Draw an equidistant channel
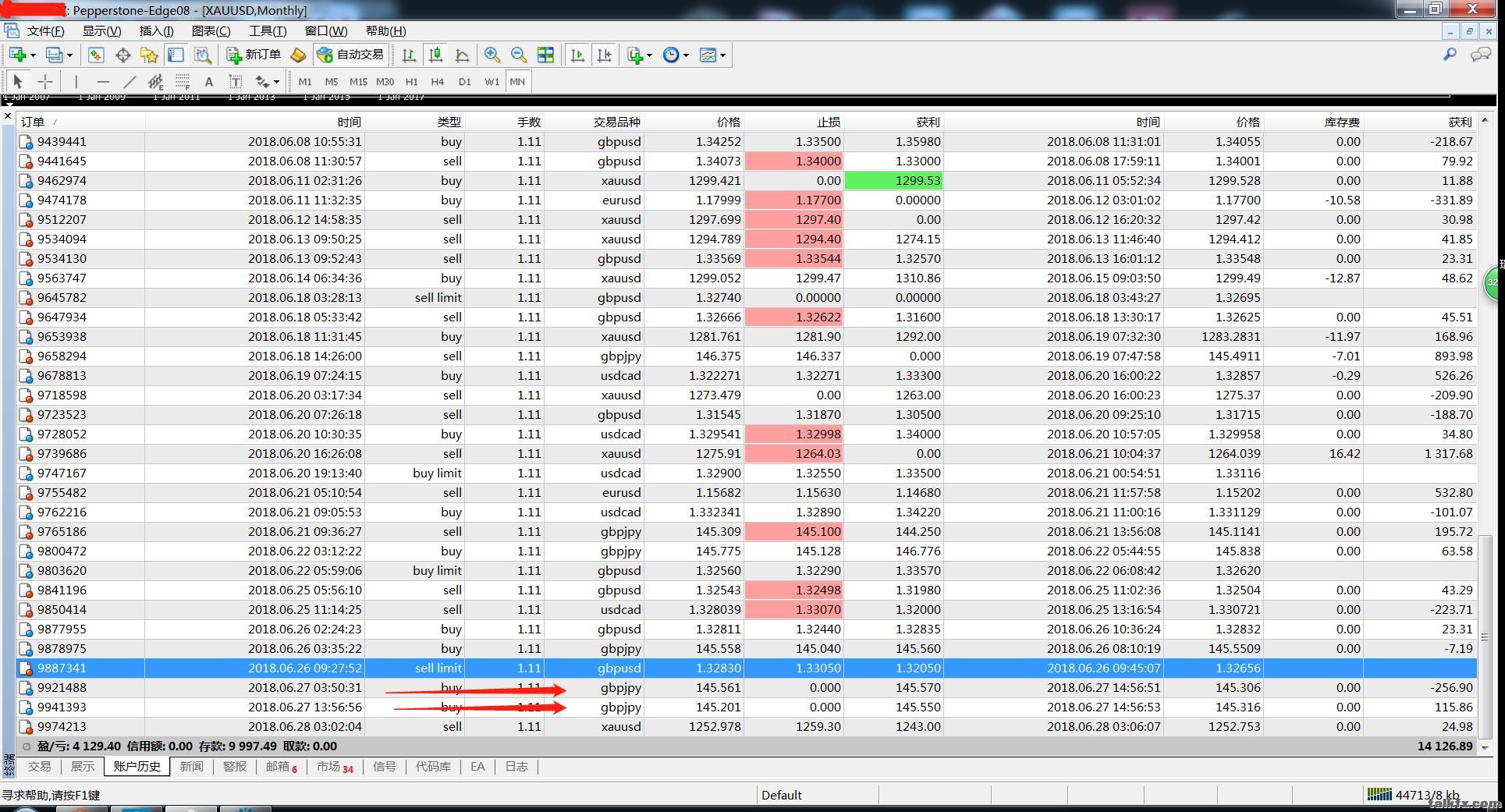 pos(156,81)
